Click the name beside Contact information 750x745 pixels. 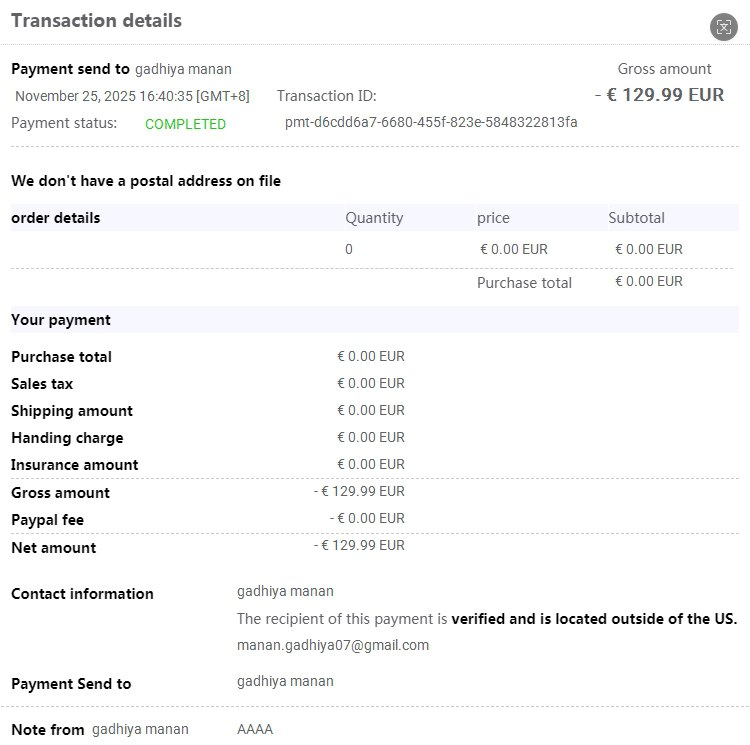pos(285,591)
